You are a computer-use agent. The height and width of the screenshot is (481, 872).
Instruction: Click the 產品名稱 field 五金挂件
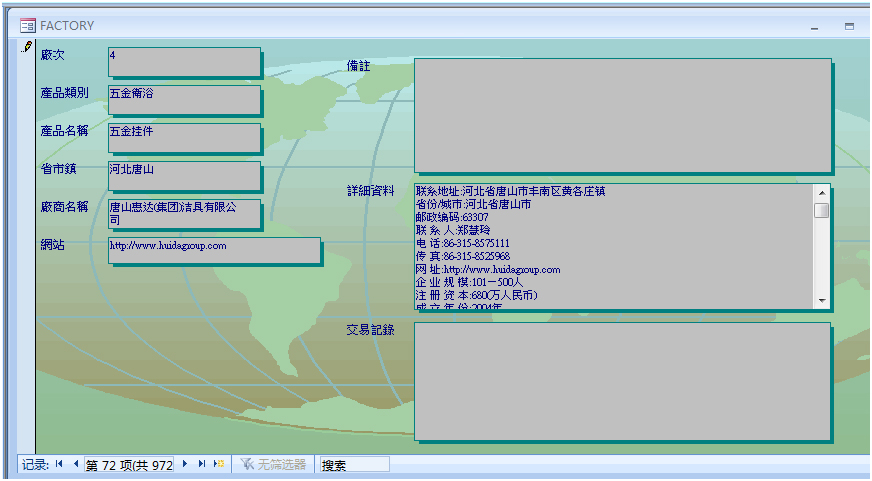pos(184,137)
